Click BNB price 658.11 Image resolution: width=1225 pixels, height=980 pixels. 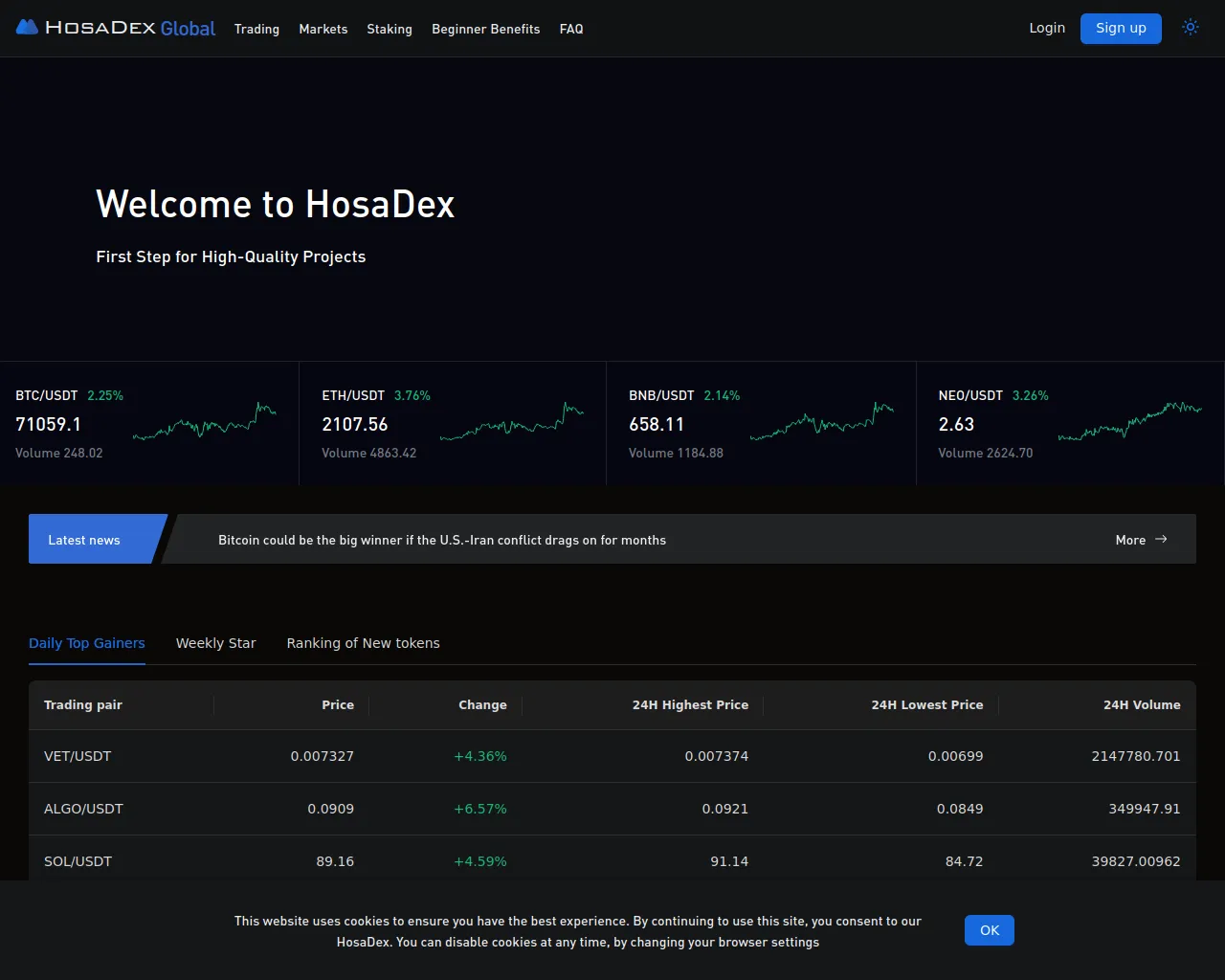657,424
